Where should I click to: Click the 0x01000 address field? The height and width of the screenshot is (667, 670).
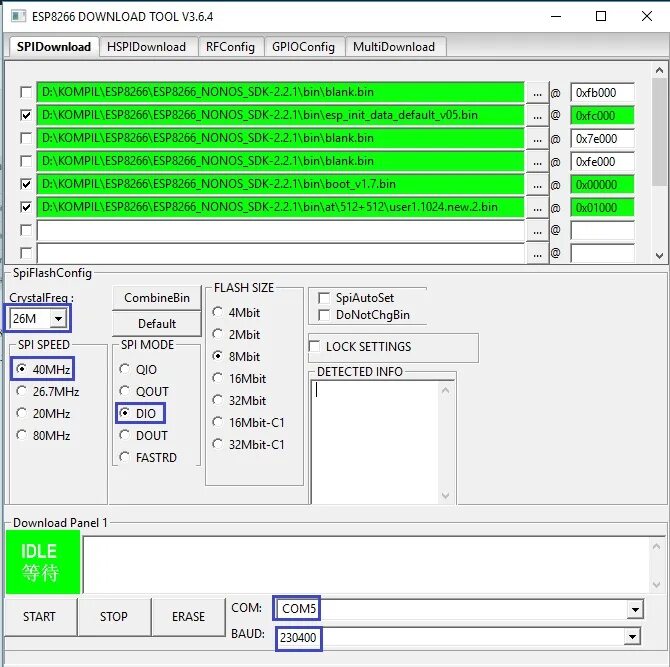point(602,208)
